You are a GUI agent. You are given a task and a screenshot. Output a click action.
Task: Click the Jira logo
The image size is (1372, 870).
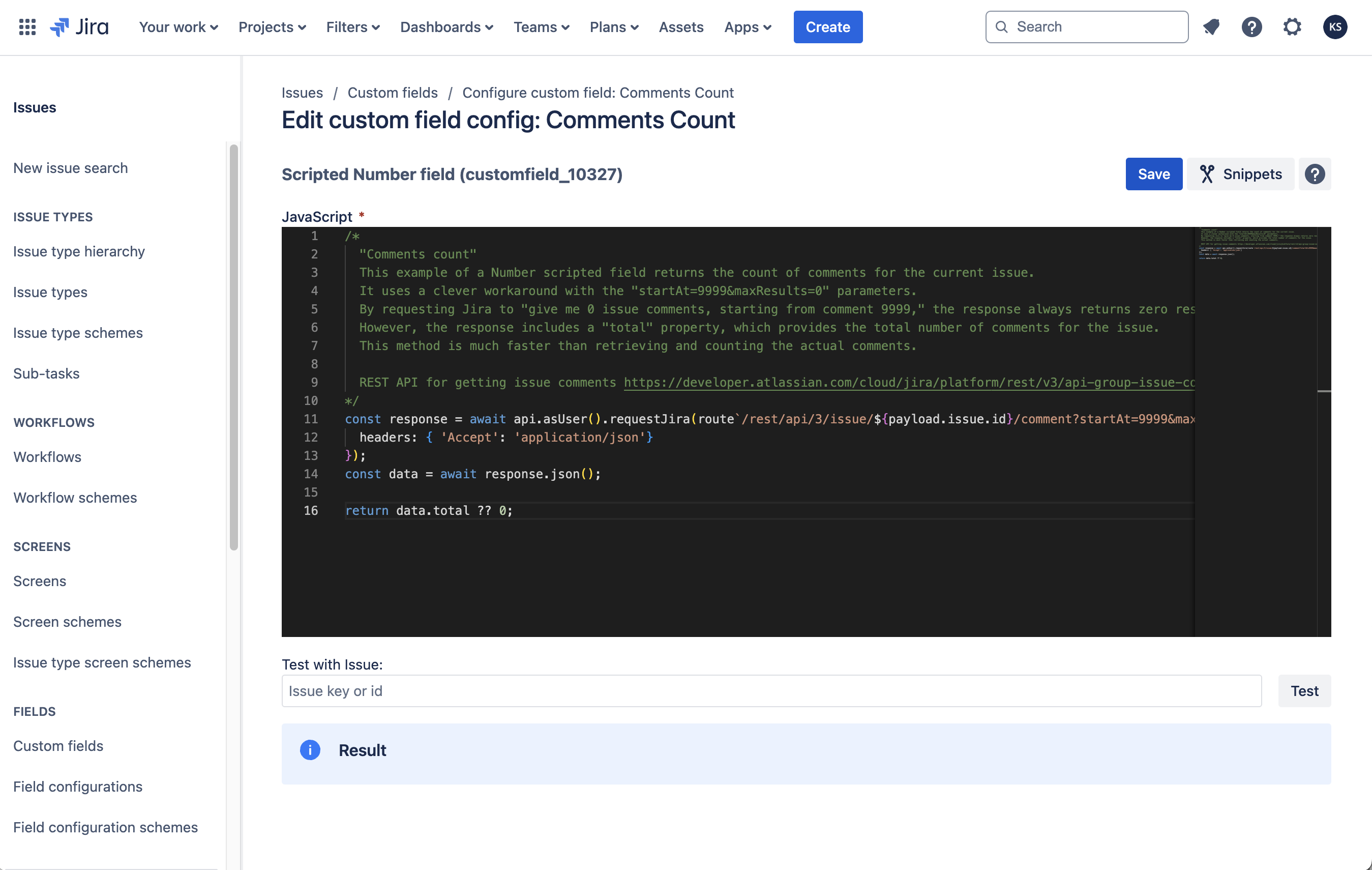click(x=79, y=27)
